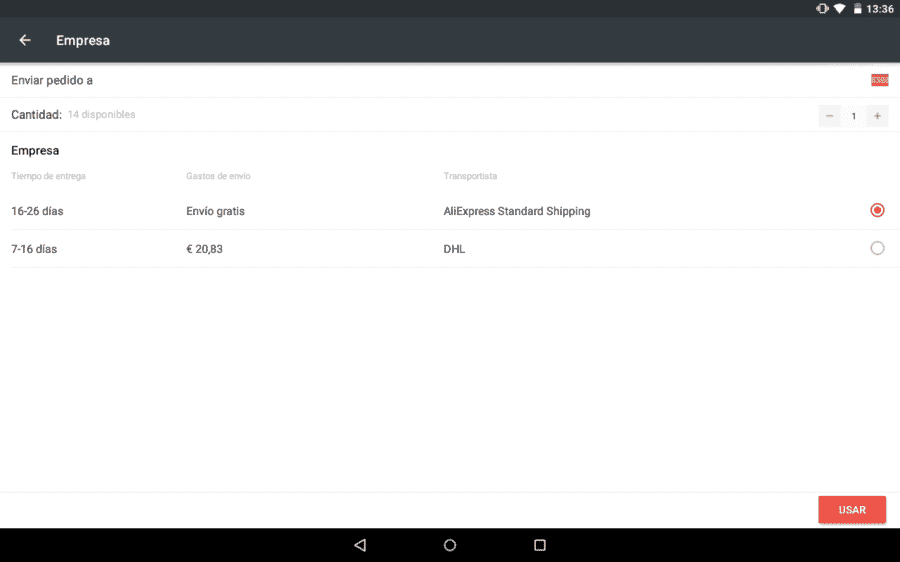This screenshot has width=900, height=562.
Task: Tap the bold 'Empresa' section heading
Action: tap(35, 151)
